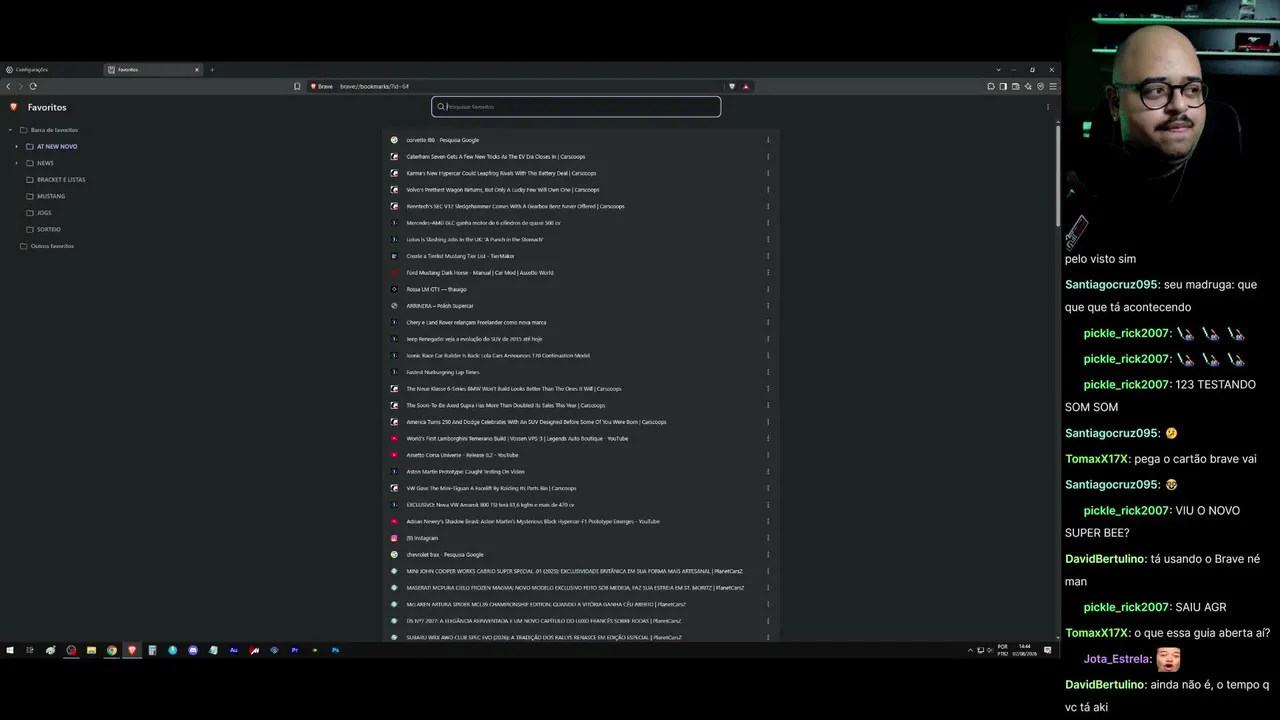Open more actions for Assetto Corsa Universe bookmark
1280x720 pixels.
click(x=768, y=455)
